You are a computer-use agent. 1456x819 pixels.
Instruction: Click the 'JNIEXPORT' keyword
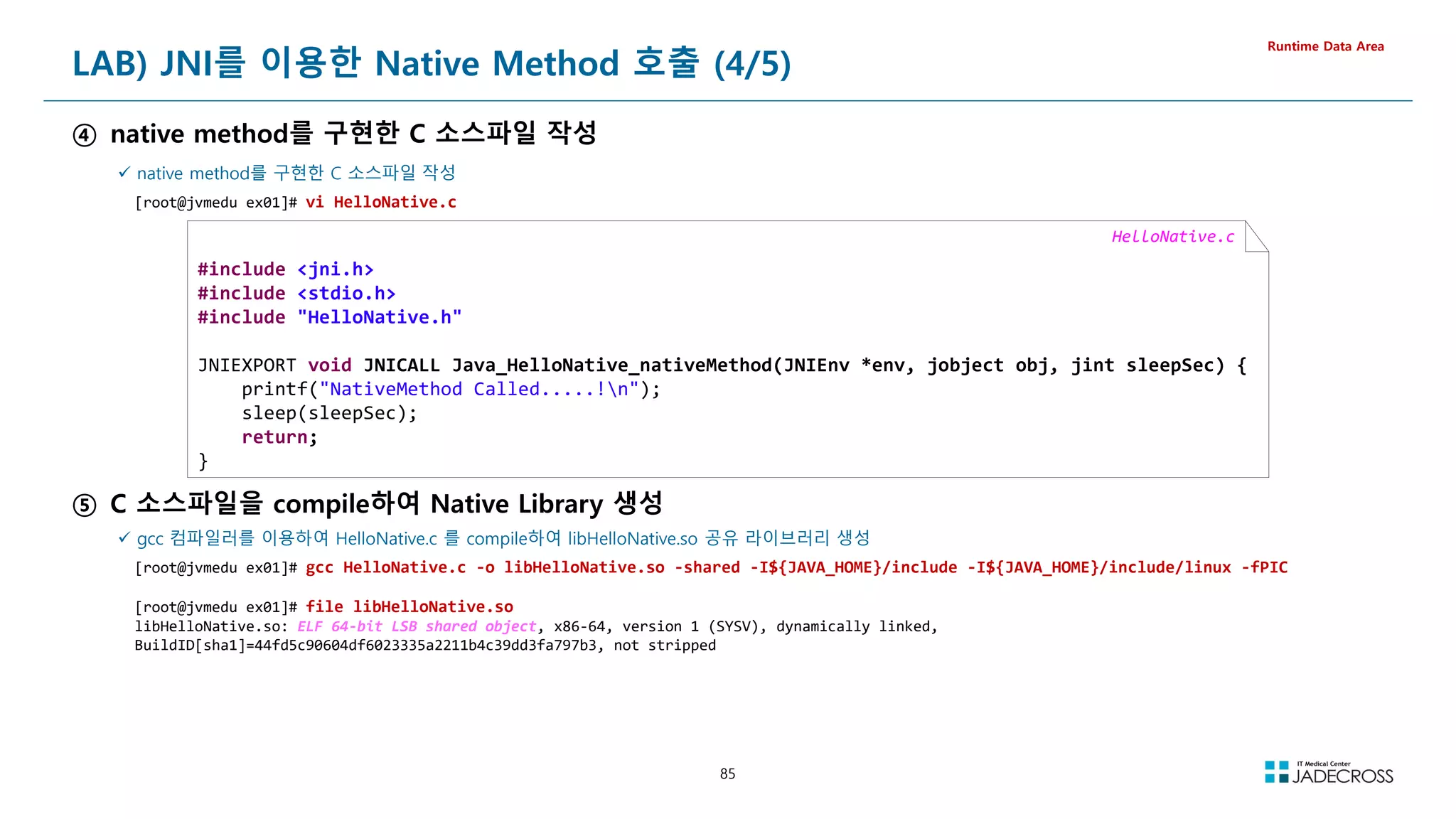[x=247, y=365]
